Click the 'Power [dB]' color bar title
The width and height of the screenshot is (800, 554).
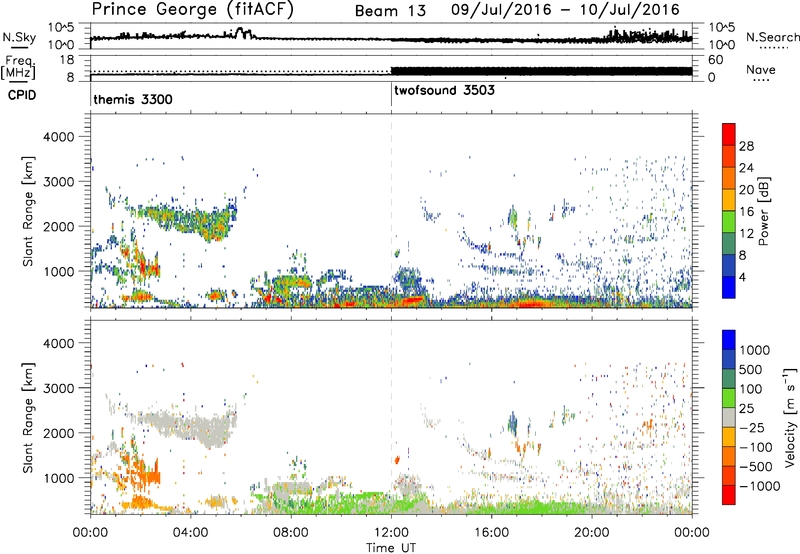pos(764,211)
